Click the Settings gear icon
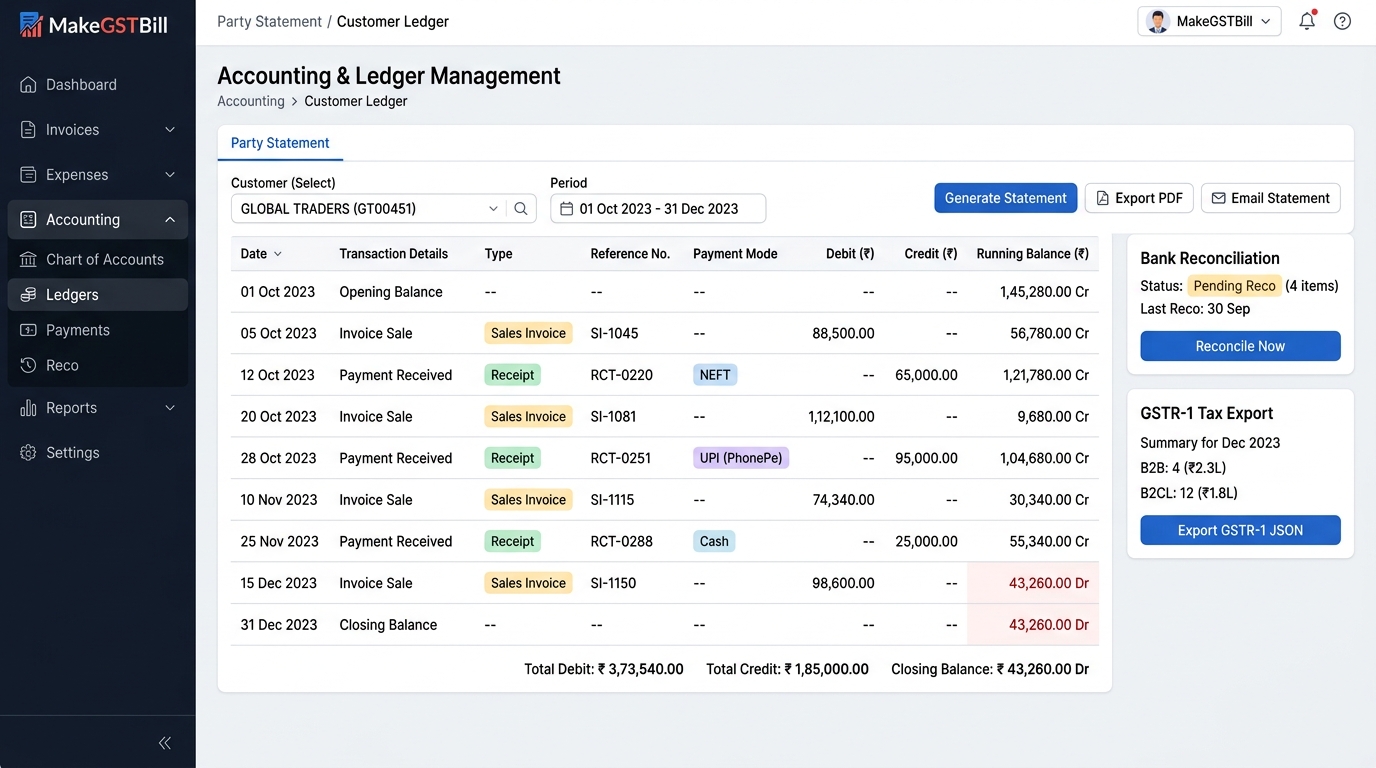The image size is (1376, 768). click(29, 453)
